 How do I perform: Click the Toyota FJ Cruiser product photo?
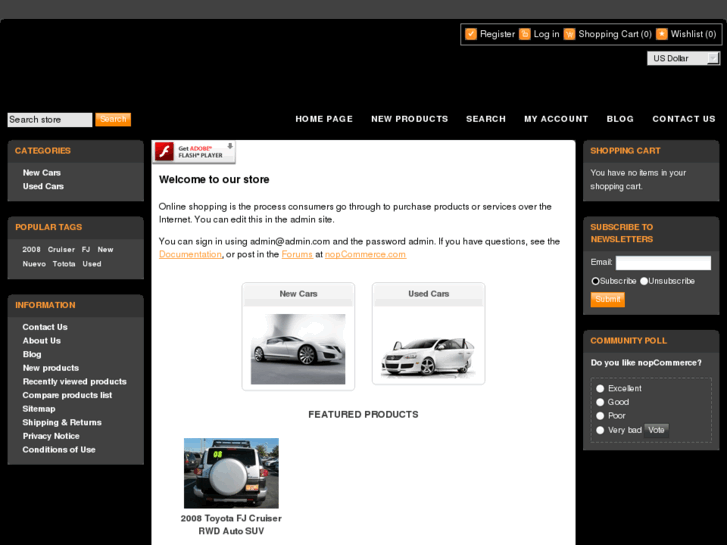point(231,473)
